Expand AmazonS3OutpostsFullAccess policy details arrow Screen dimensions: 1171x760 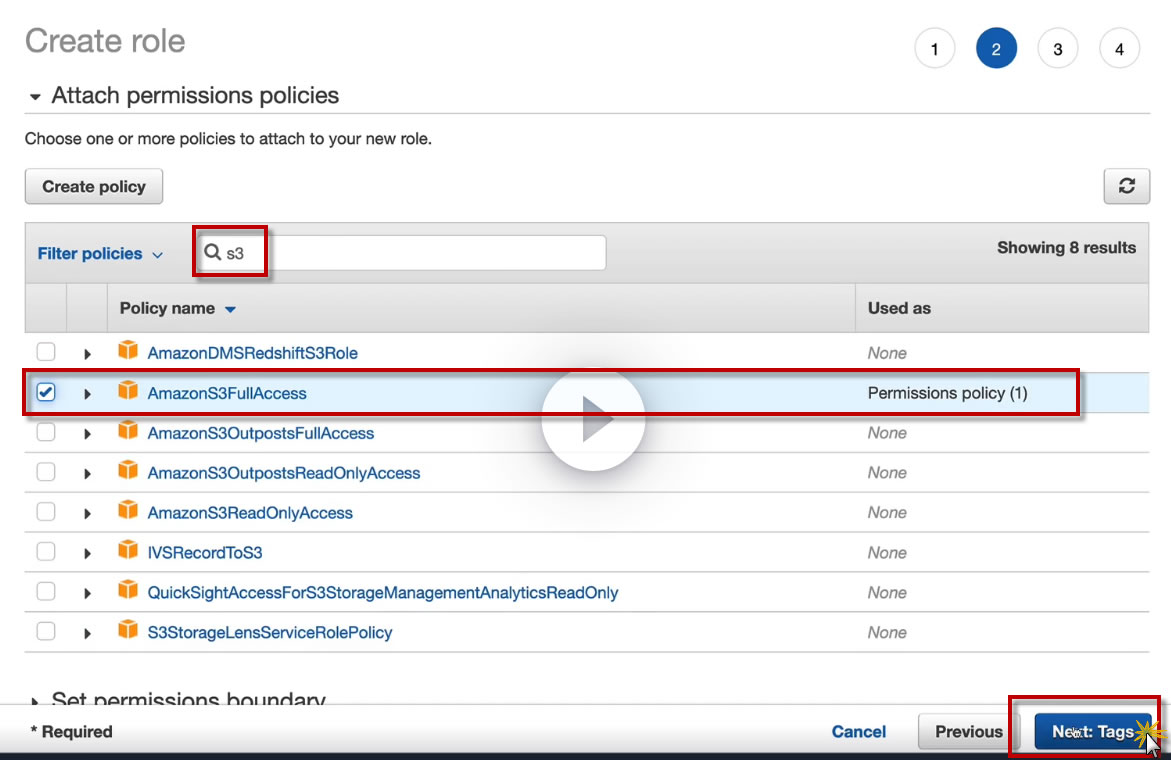(87, 434)
